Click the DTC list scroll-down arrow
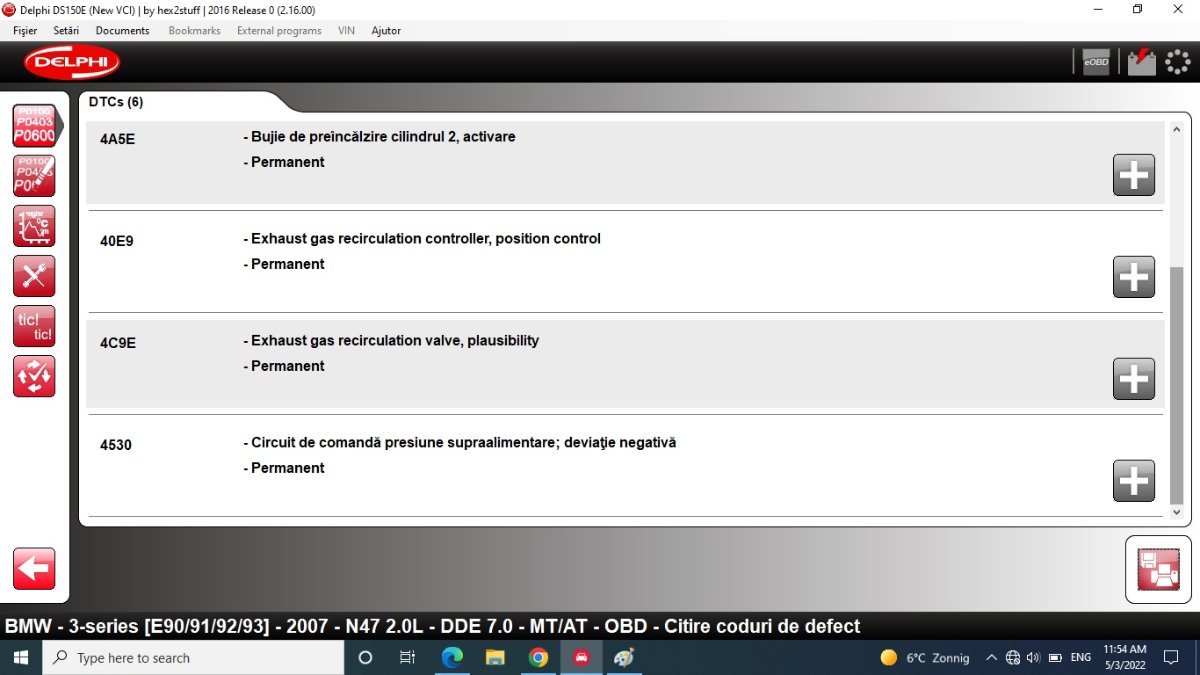The image size is (1200, 675). tap(1176, 512)
